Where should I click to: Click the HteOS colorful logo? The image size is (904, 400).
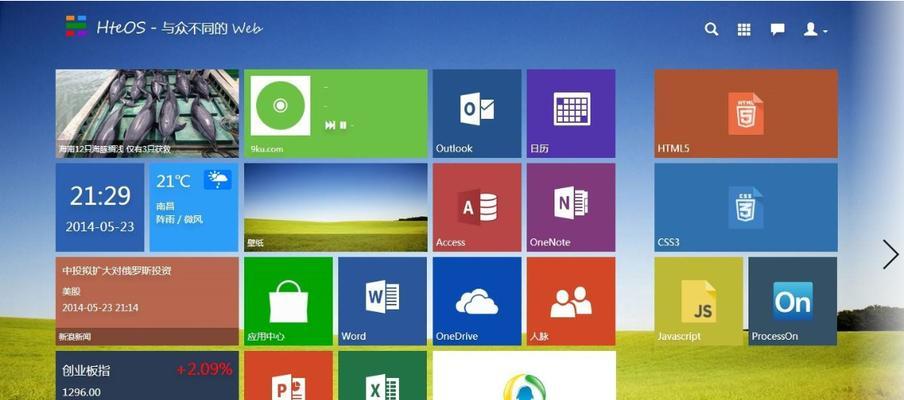click(x=76, y=26)
